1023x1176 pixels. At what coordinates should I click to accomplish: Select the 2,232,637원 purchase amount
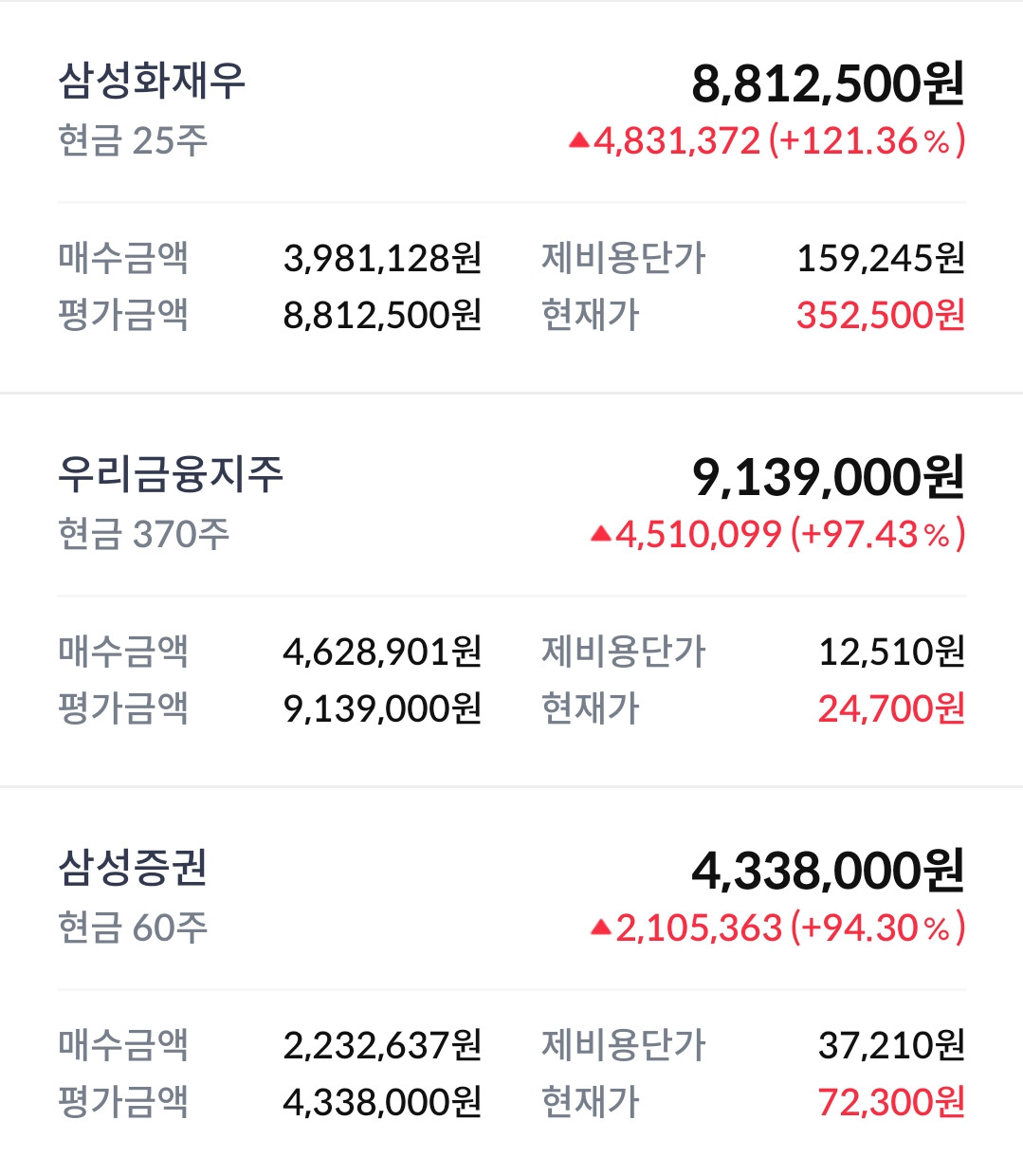coord(382,1045)
